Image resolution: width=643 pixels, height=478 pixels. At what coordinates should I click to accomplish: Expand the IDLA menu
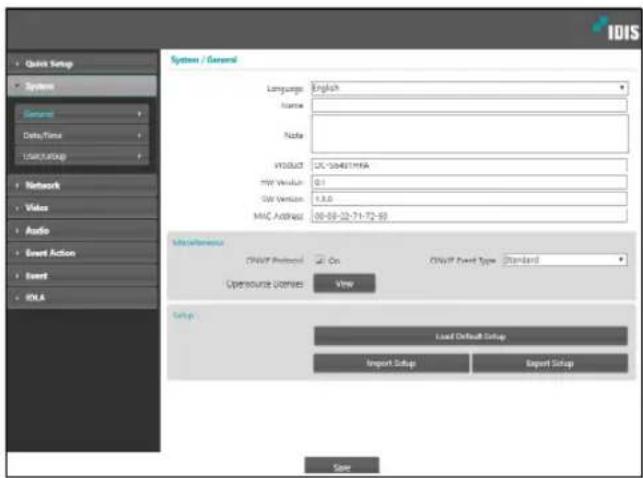point(82,298)
